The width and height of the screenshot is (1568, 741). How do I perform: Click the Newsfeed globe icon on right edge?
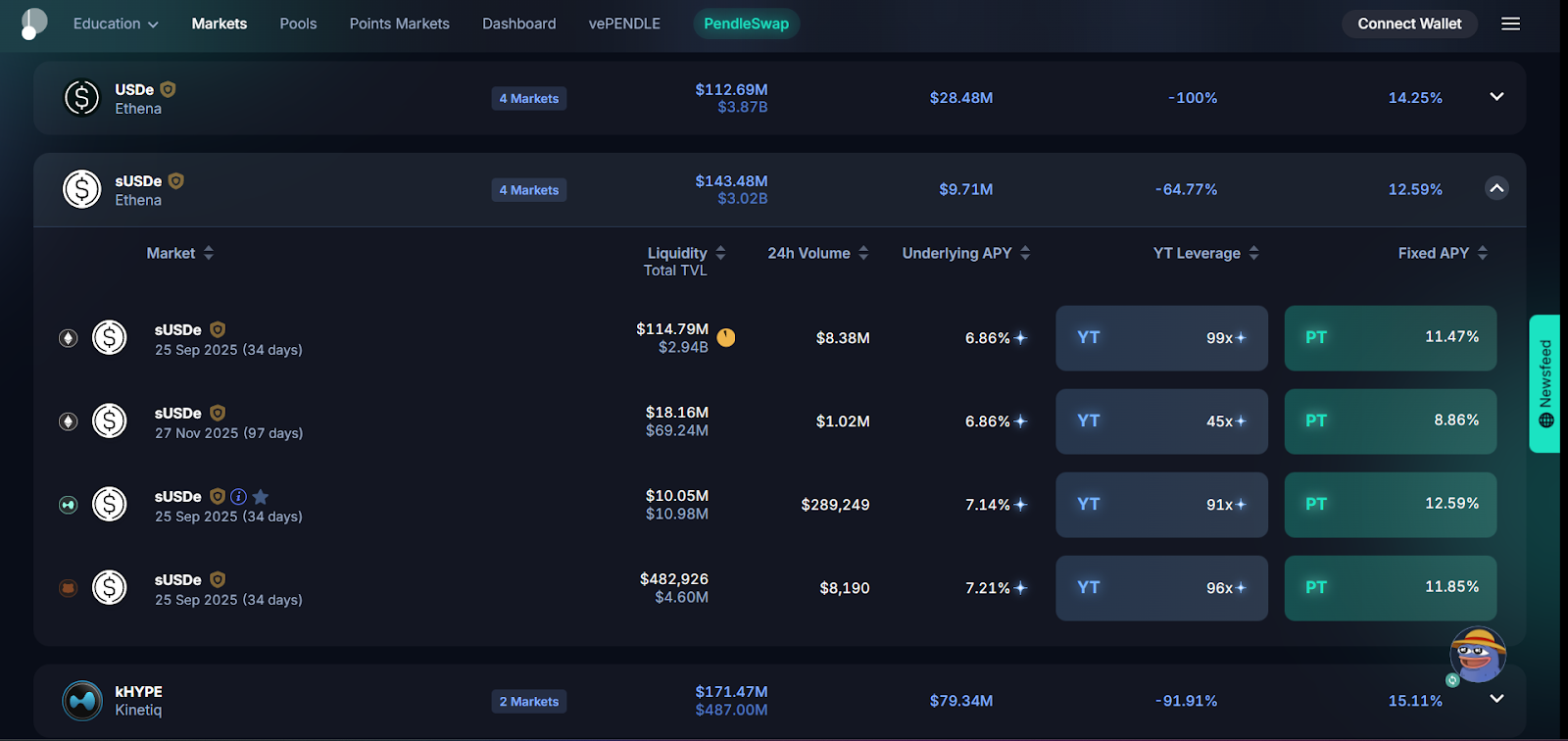tap(1546, 420)
